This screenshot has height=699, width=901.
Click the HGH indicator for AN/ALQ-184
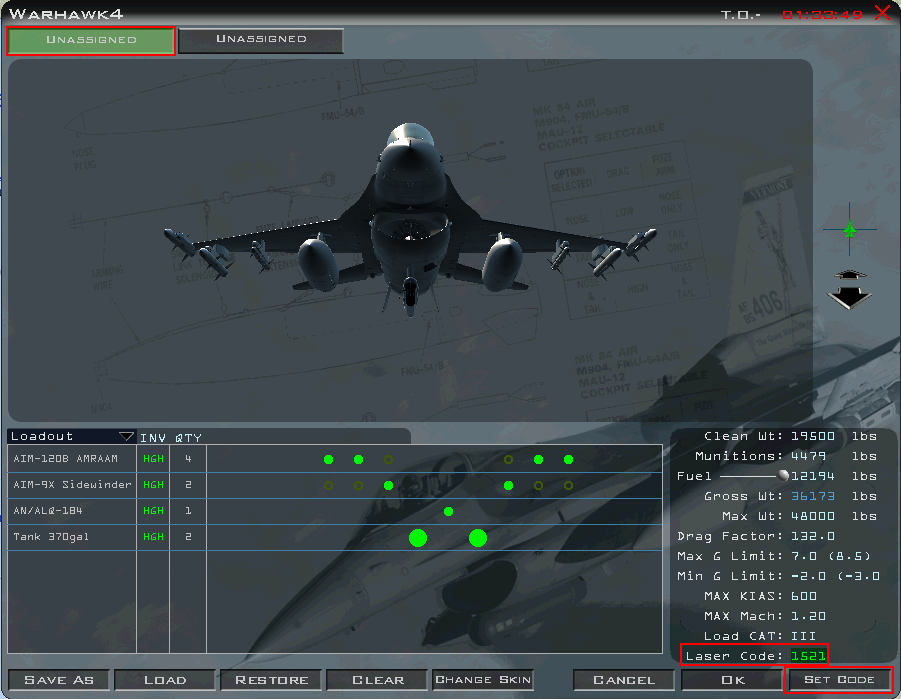(152, 510)
